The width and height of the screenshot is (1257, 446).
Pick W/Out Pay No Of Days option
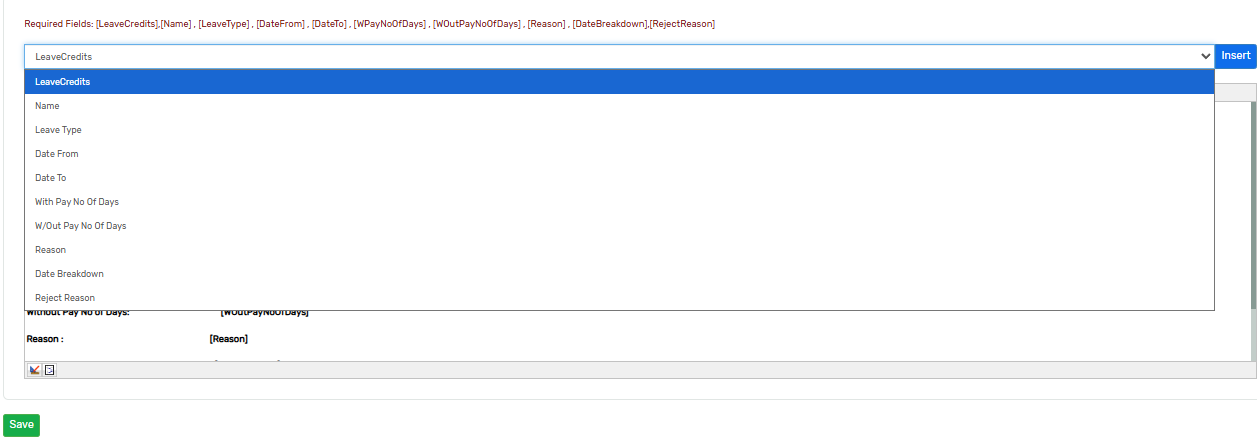[x=619, y=226]
